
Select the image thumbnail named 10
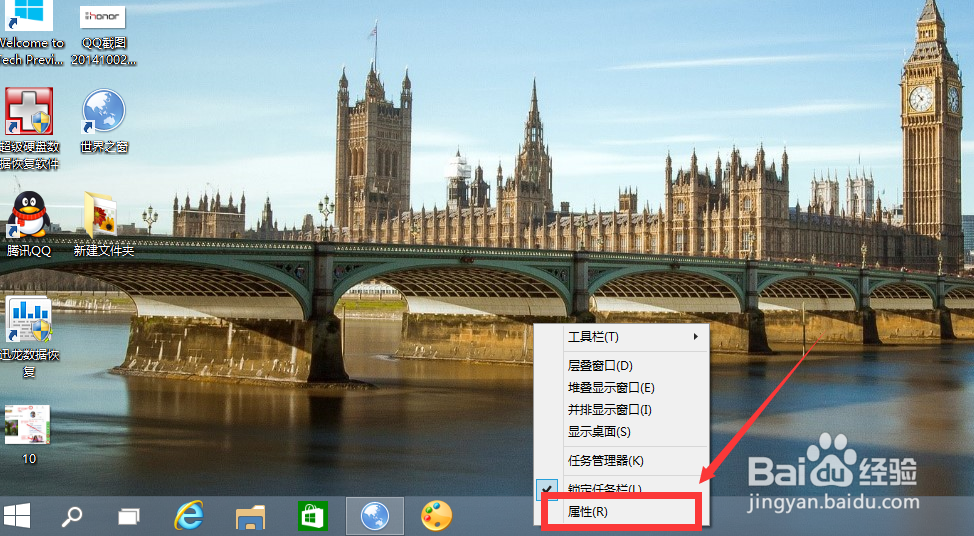pyautogui.click(x=28, y=435)
